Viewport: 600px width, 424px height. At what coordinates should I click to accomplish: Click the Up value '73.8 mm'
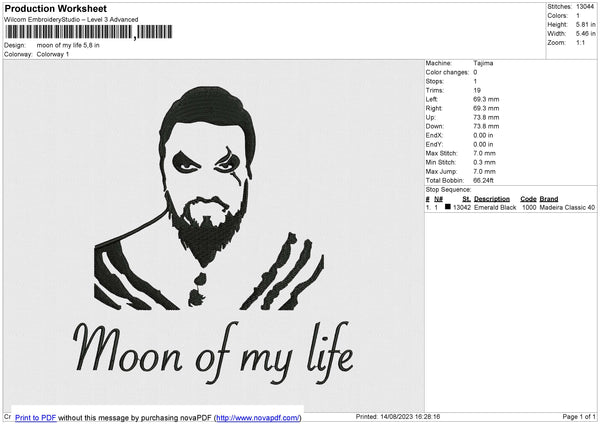pos(486,117)
